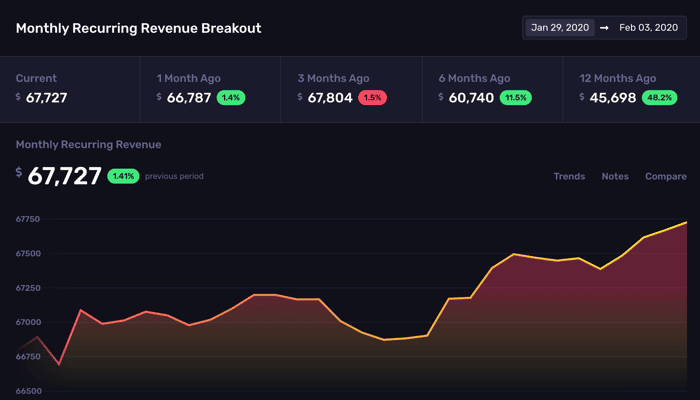
Task: Select the 12 Months Ago card
Action: click(x=631, y=89)
